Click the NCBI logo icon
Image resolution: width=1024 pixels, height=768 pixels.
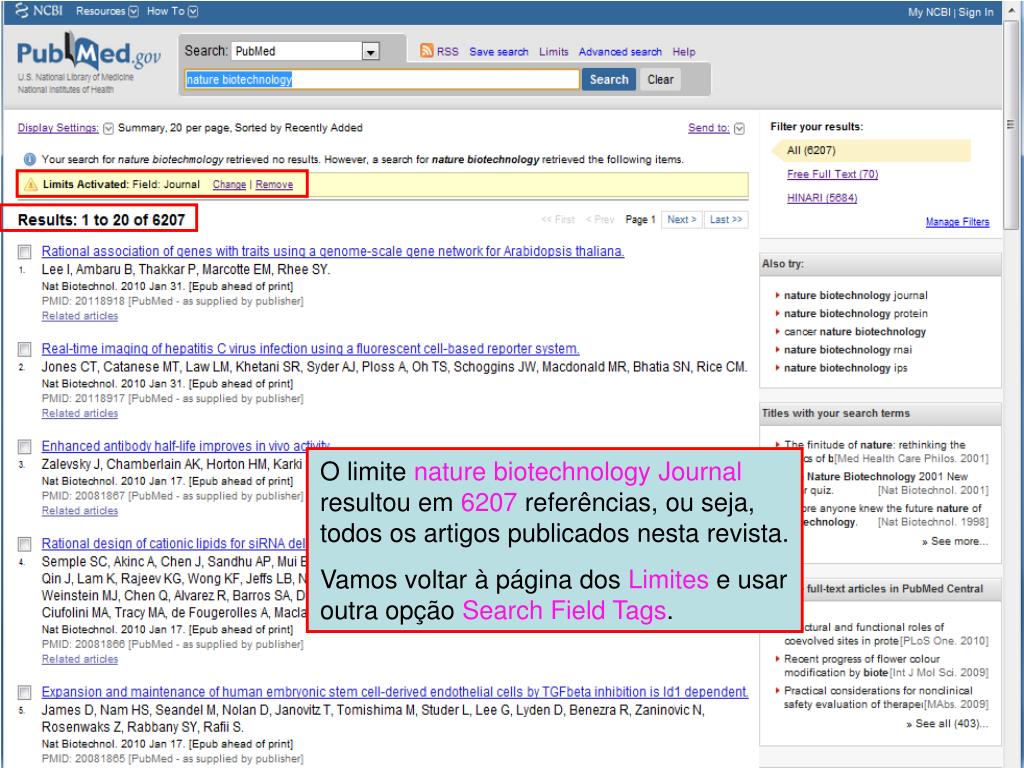click(22, 10)
